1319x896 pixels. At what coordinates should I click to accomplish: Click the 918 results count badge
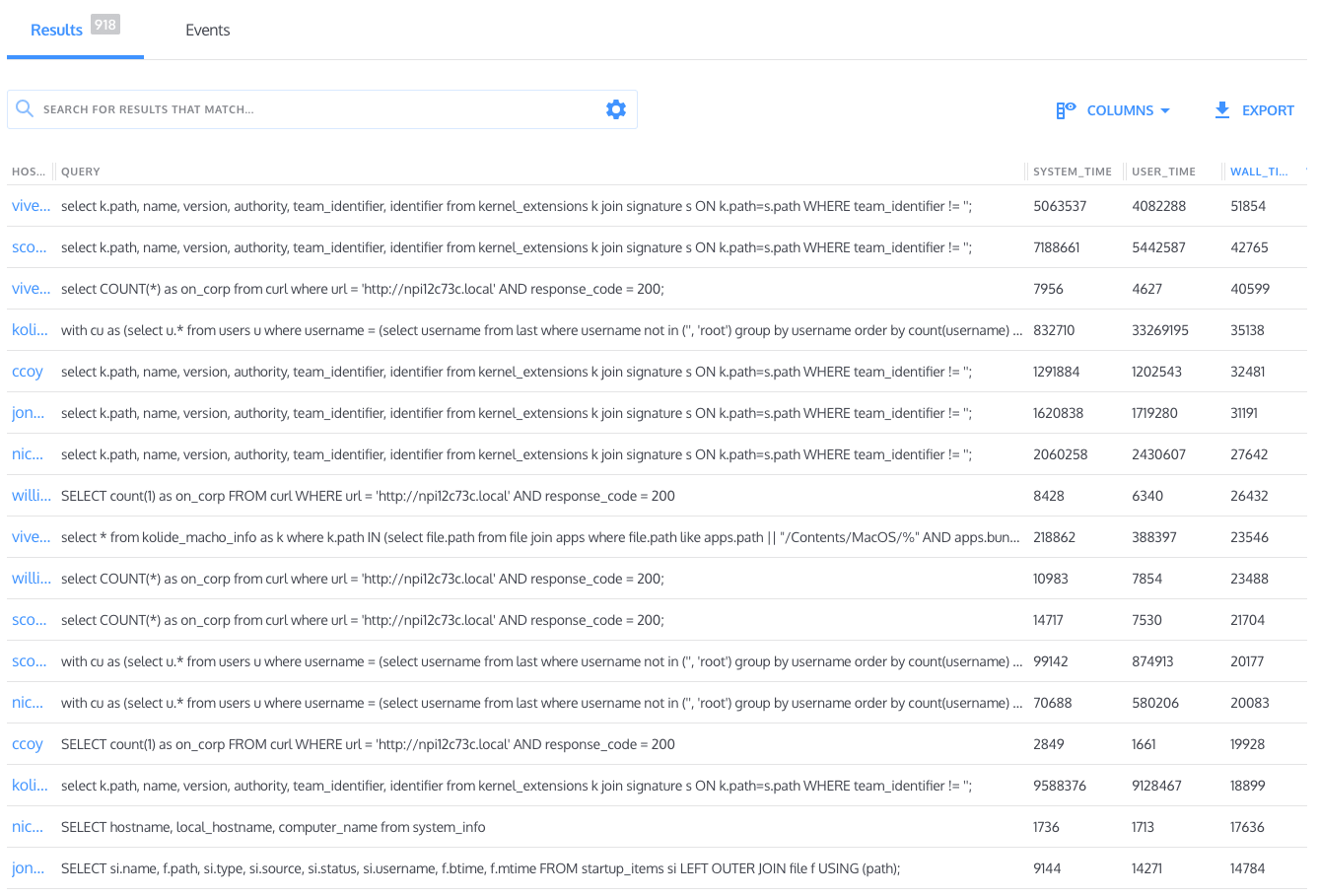click(105, 25)
